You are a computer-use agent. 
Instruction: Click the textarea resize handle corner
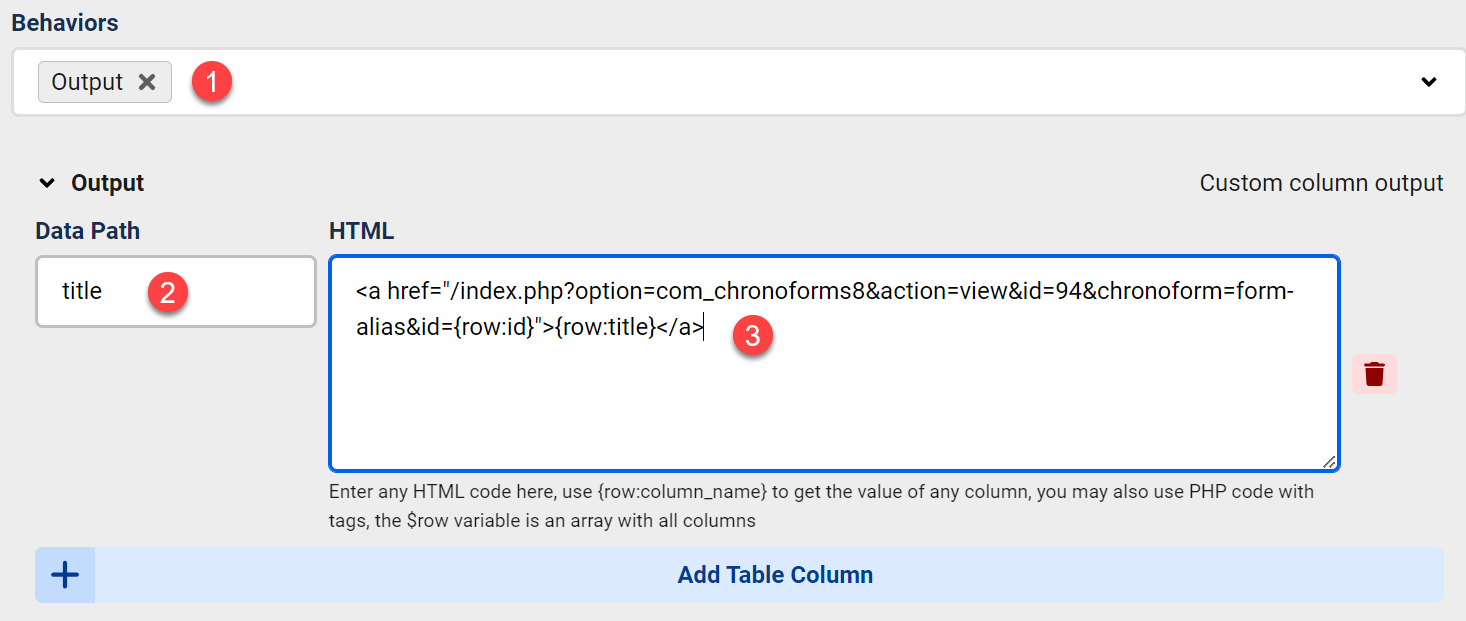(x=1329, y=461)
